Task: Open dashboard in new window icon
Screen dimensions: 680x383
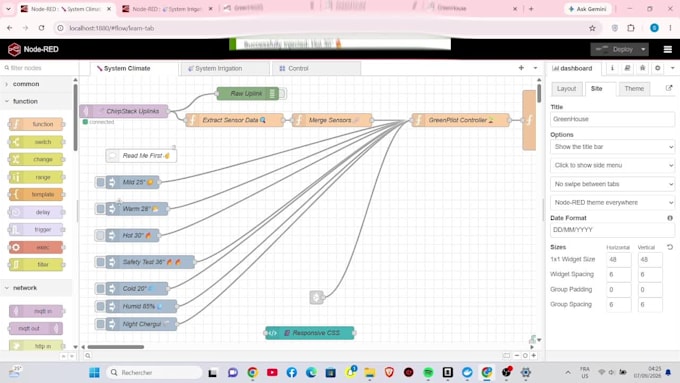Action: point(669,88)
